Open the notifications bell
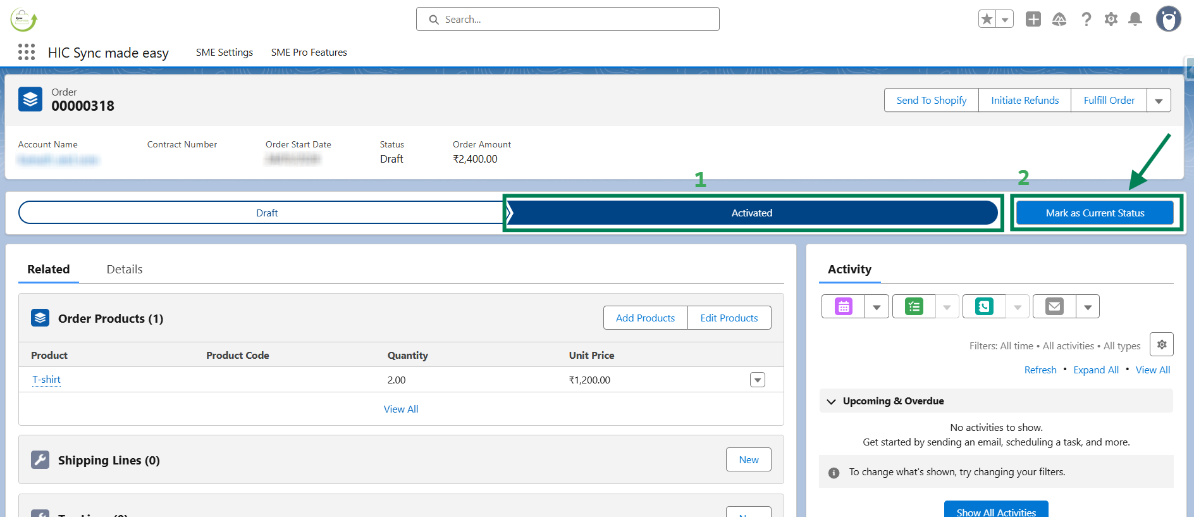The width and height of the screenshot is (1194, 517). [1135, 20]
